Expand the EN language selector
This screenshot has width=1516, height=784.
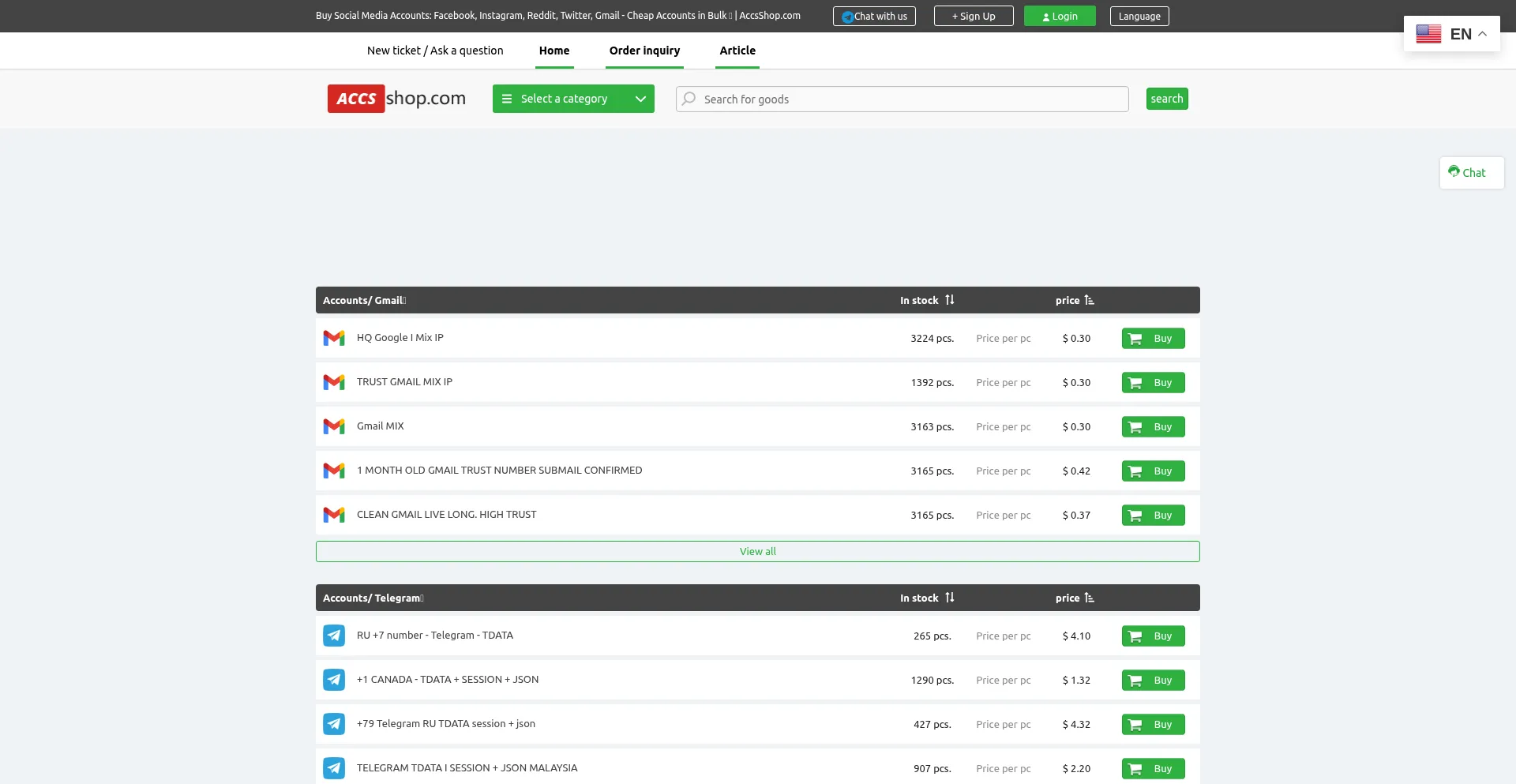(1451, 34)
